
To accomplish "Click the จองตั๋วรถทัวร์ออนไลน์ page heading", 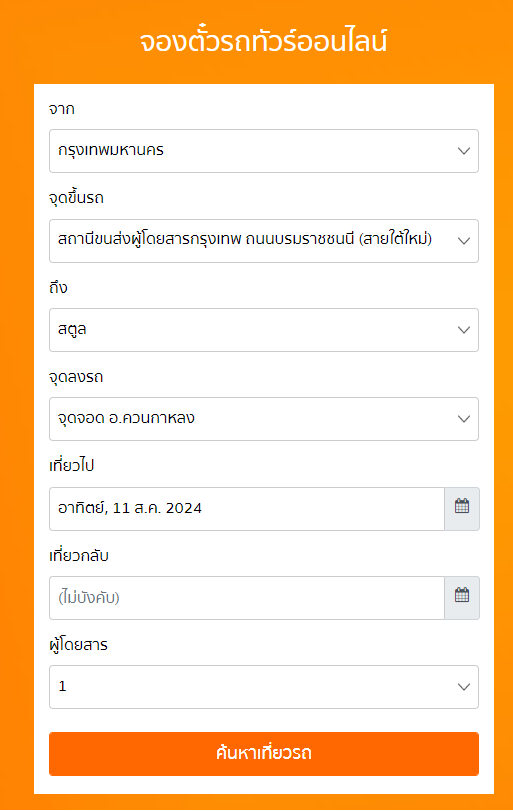I will pos(263,41).
